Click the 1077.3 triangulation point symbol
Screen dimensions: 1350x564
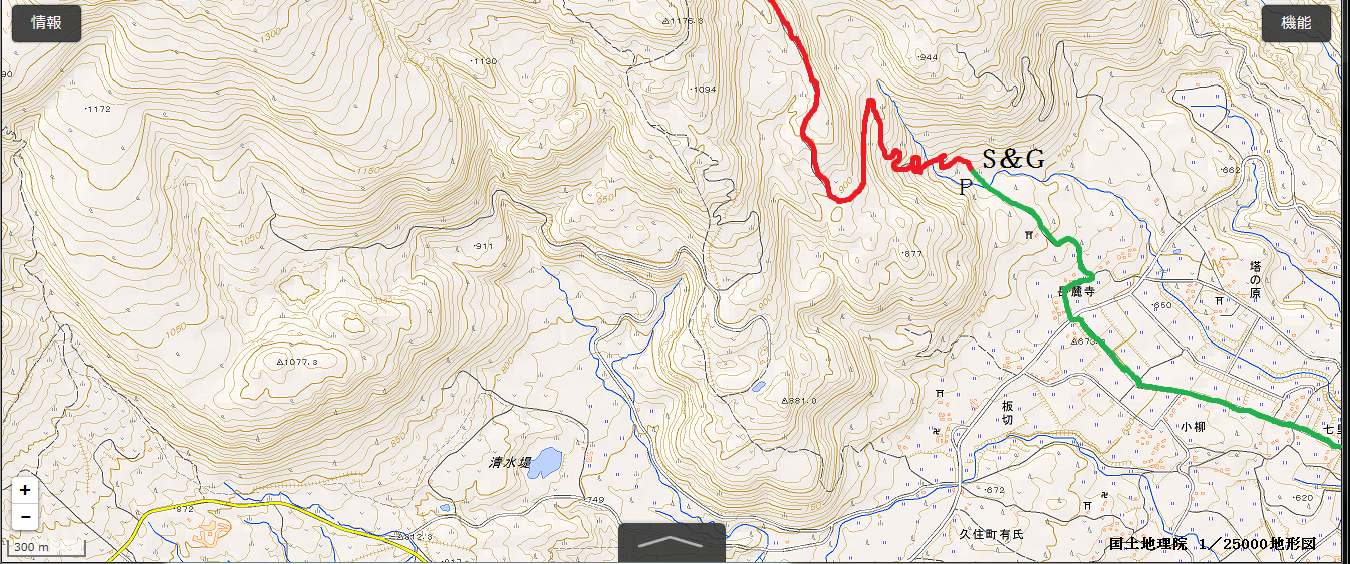point(280,362)
